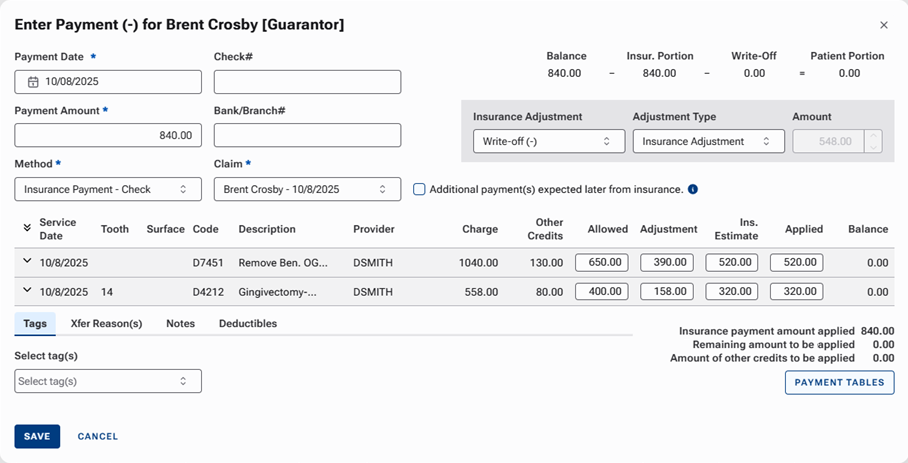This screenshot has height=463, width=908.
Task: Open the Adjustment Type dropdown
Action: 708,142
